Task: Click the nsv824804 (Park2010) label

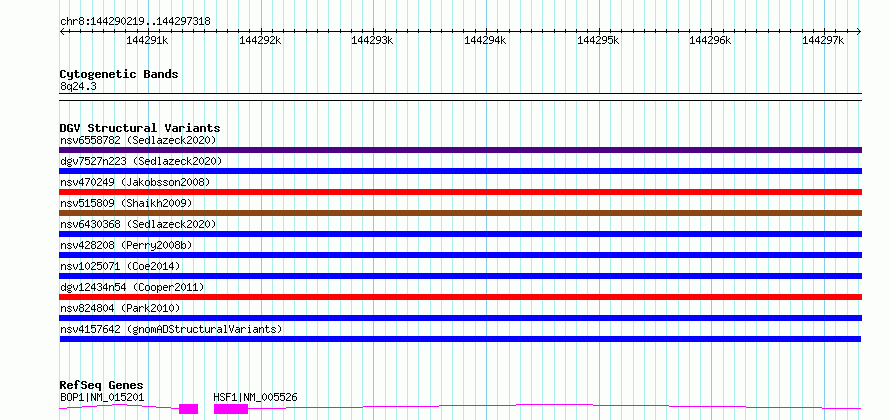Action: pyautogui.click(x=120, y=308)
